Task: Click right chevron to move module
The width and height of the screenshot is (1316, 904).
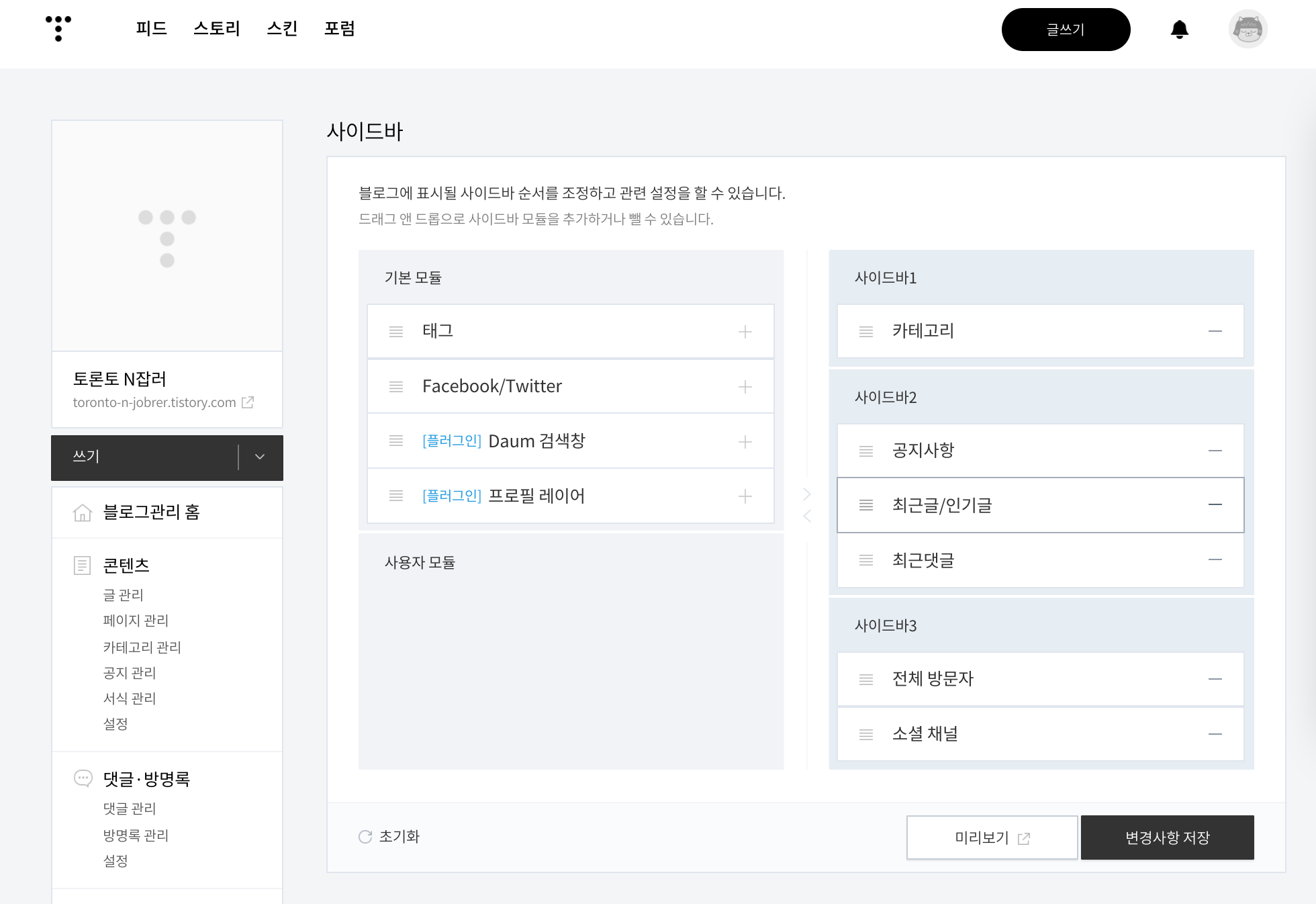Action: click(807, 494)
